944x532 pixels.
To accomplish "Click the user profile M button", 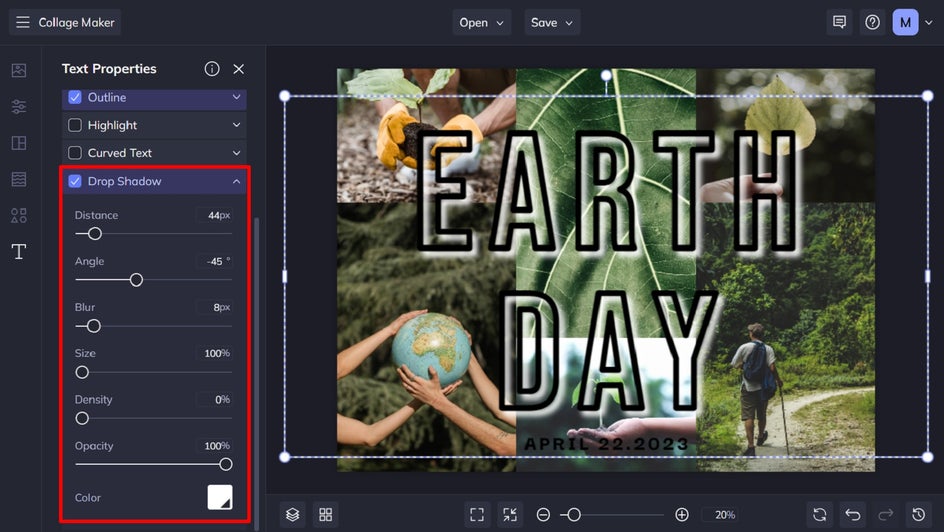I will click(x=905, y=22).
